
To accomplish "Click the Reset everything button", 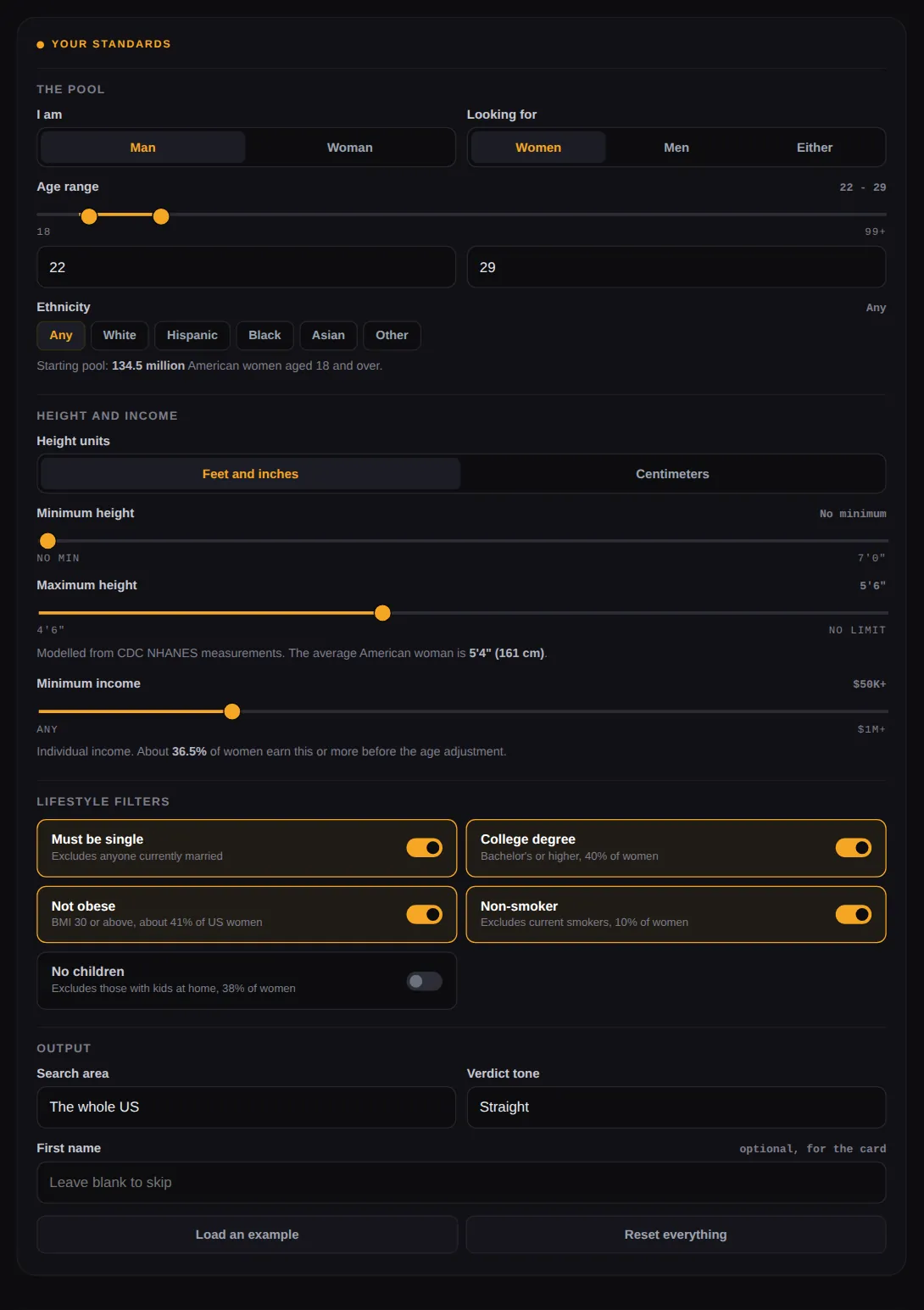I will click(x=676, y=1235).
